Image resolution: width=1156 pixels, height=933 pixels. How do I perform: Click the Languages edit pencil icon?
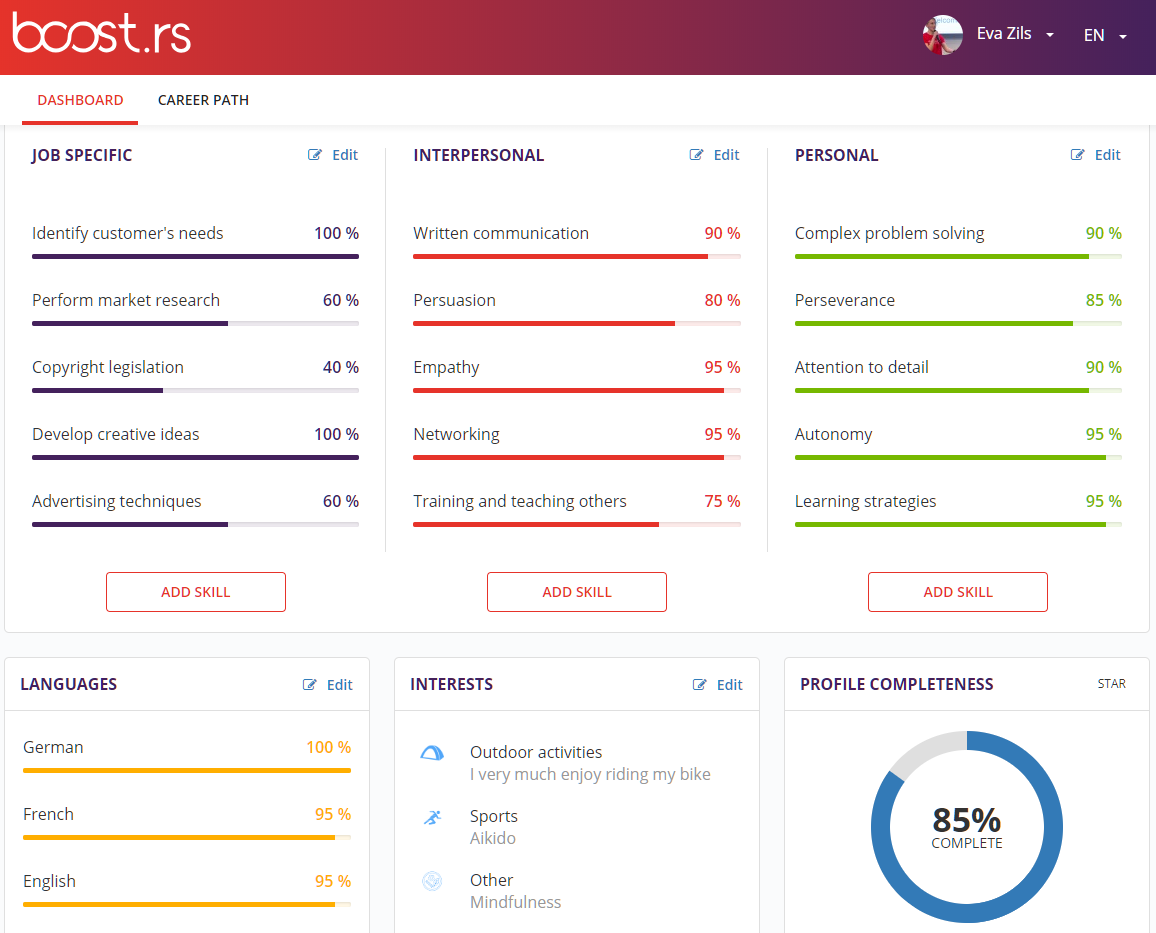311,685
